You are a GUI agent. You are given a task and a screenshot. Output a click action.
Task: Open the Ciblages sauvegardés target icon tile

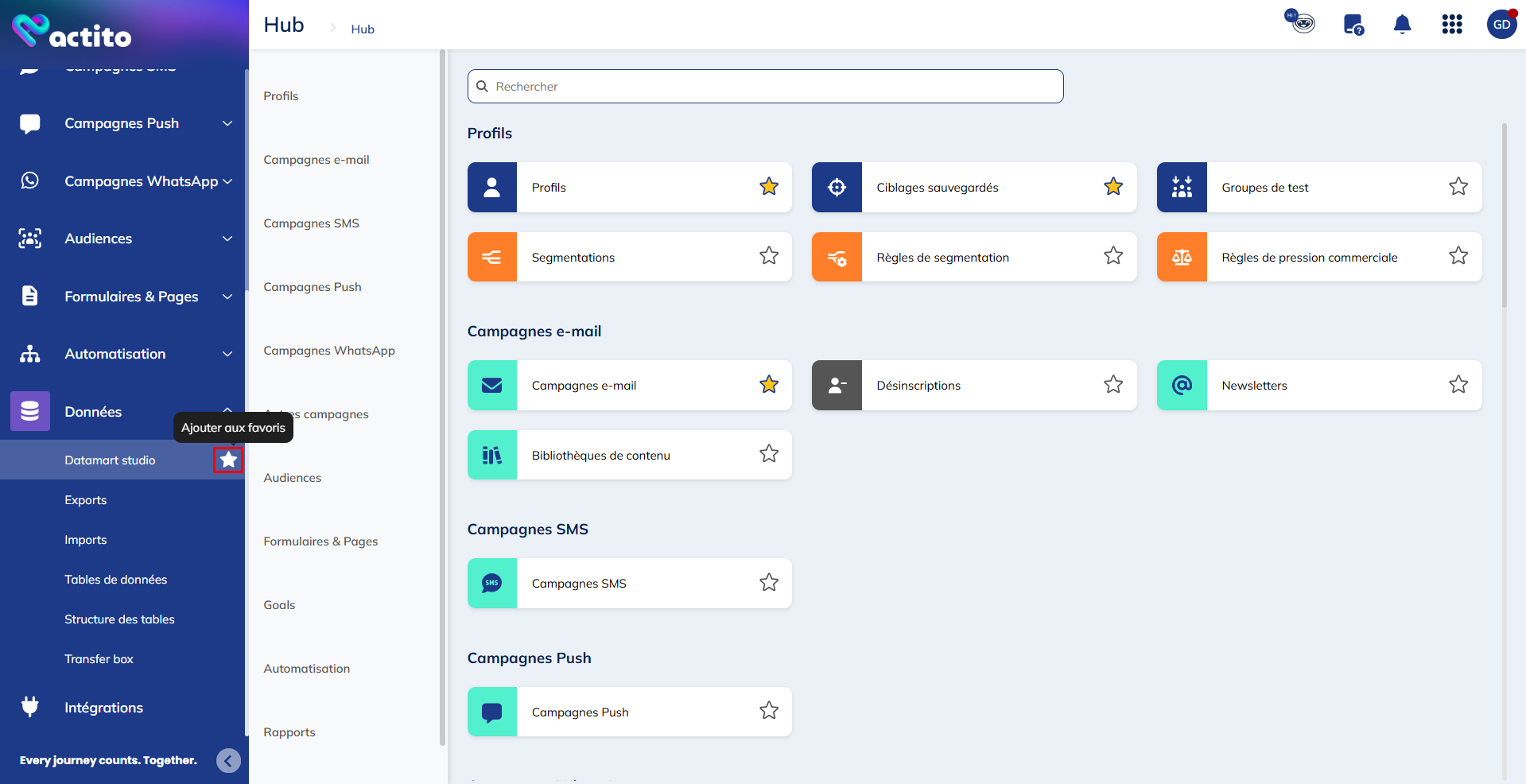(837, 188)
